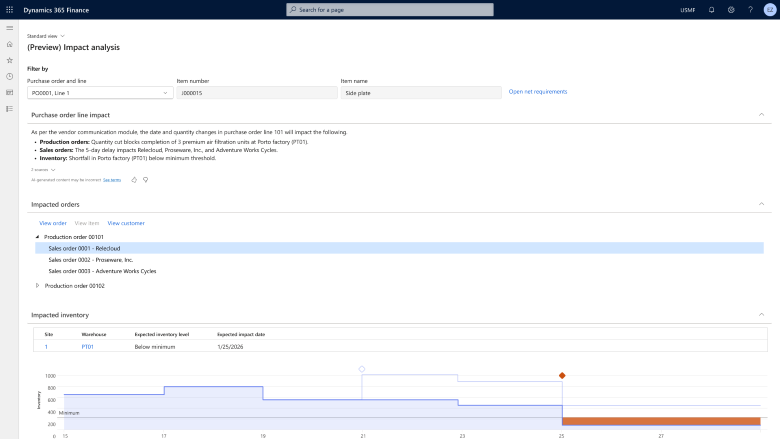
Task: Click the Warehouse column header
Action: (94, 335)
